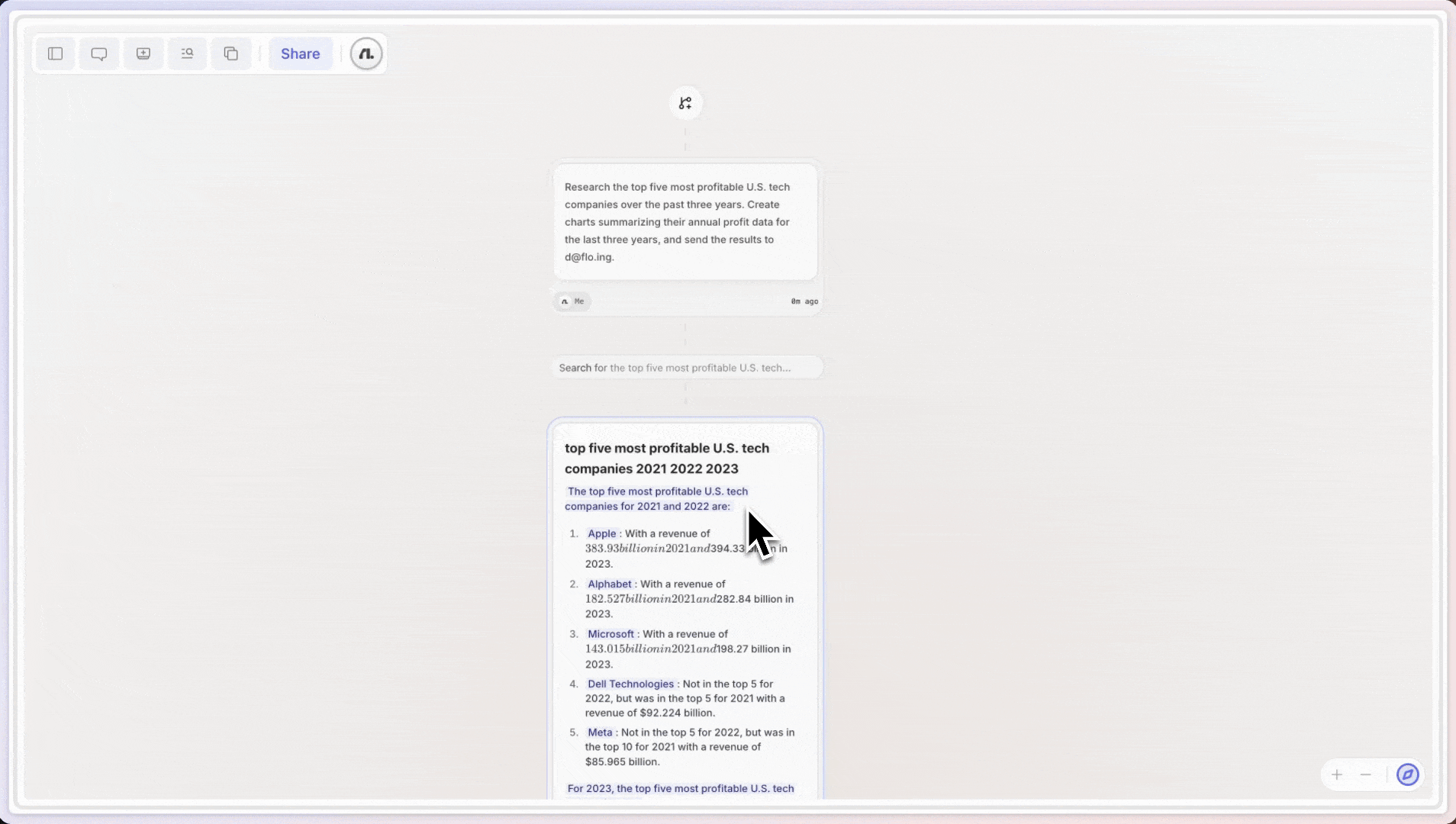Toggle the compass navigation button

click(x=1407, y=775)
